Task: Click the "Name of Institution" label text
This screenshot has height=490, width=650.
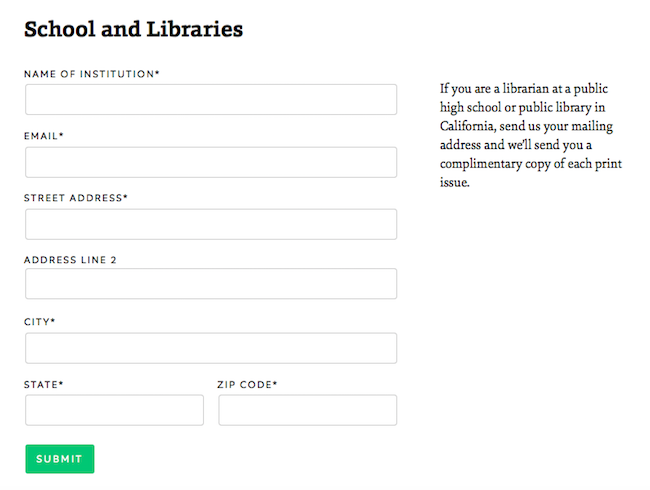Action: (x=90, y=74)
